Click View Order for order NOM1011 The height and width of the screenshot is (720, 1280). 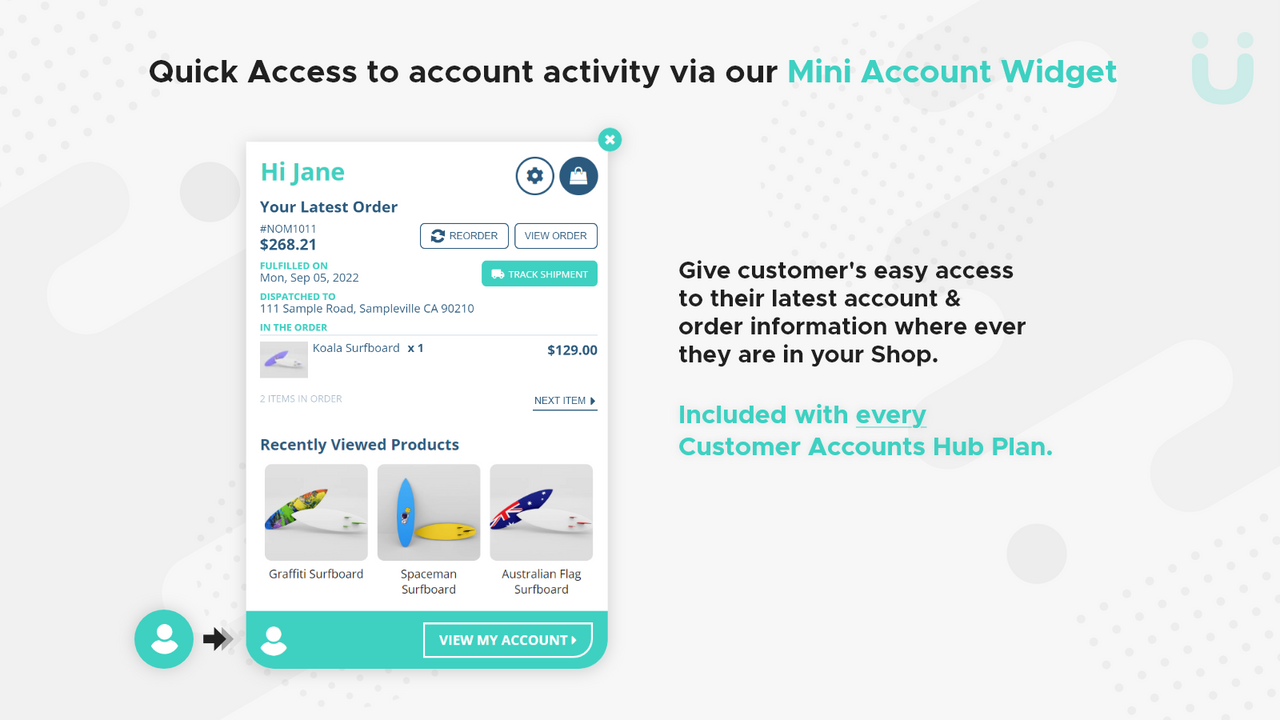pyautogui.click(x=555, y=236)
